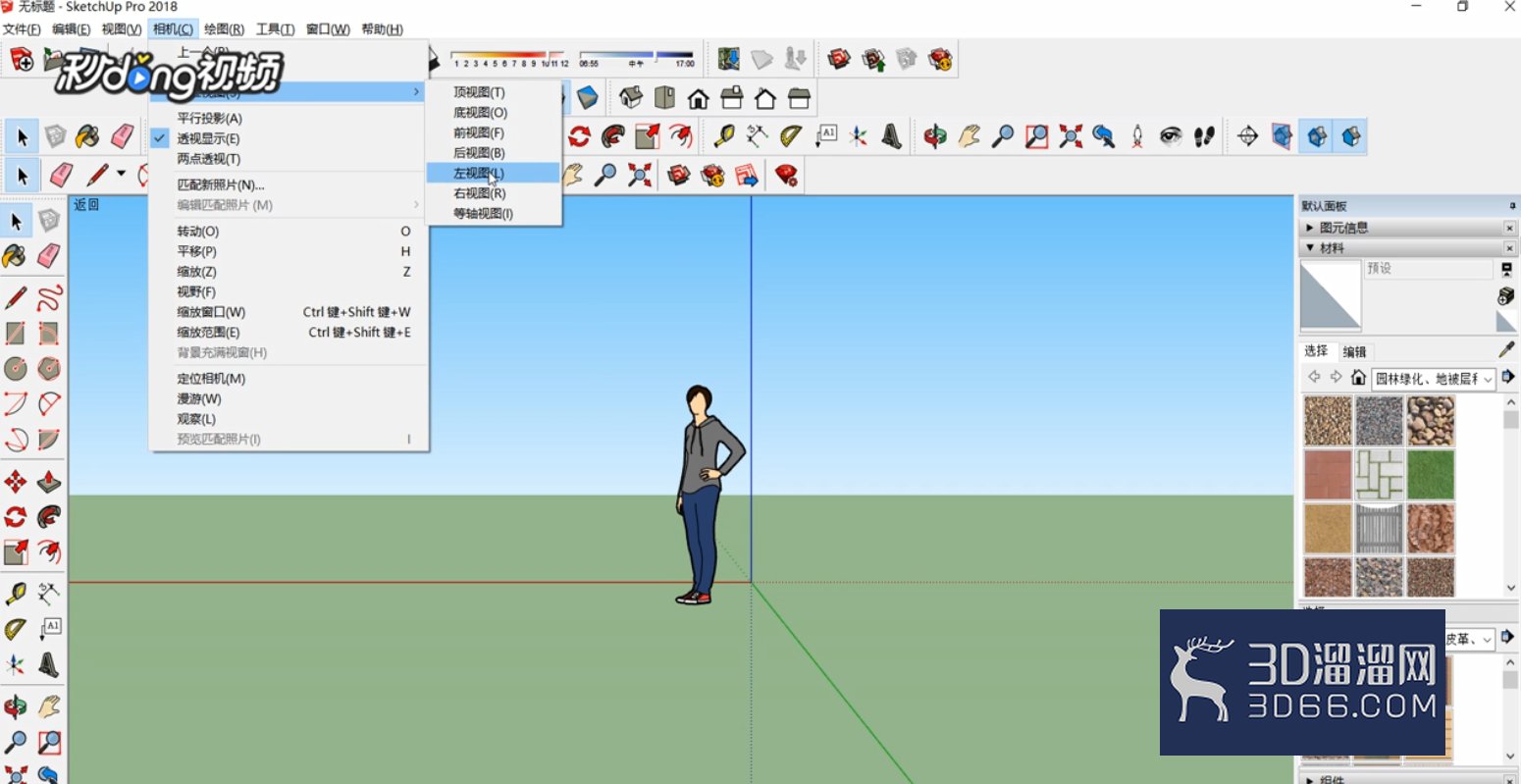Screen dimensions: 1521x784
Task: Pick the green grass material swatch
Action: [x=1431, y=475]
